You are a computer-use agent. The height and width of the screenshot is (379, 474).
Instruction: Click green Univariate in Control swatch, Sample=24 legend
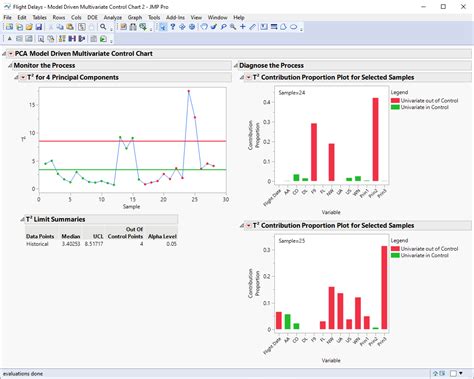(395, 107)
